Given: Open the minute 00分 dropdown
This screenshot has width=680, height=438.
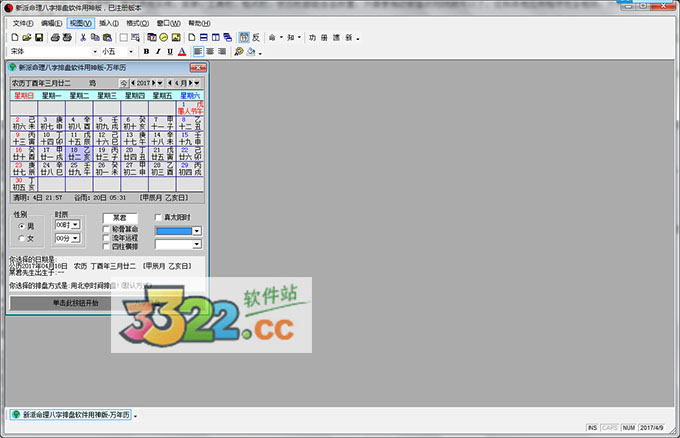Looking at the screenshot, I should tap(75, 238).
